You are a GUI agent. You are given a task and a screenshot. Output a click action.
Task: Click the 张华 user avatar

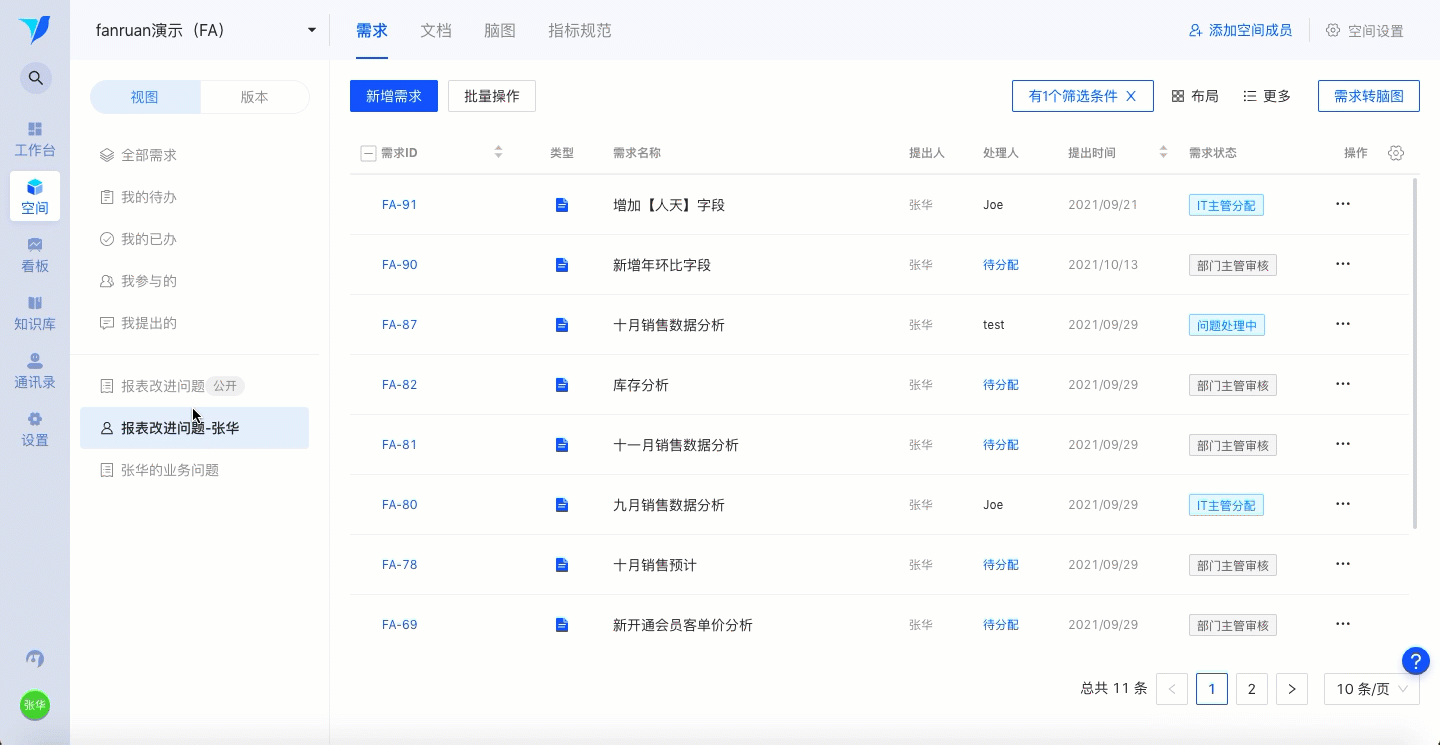pos(35,705)
